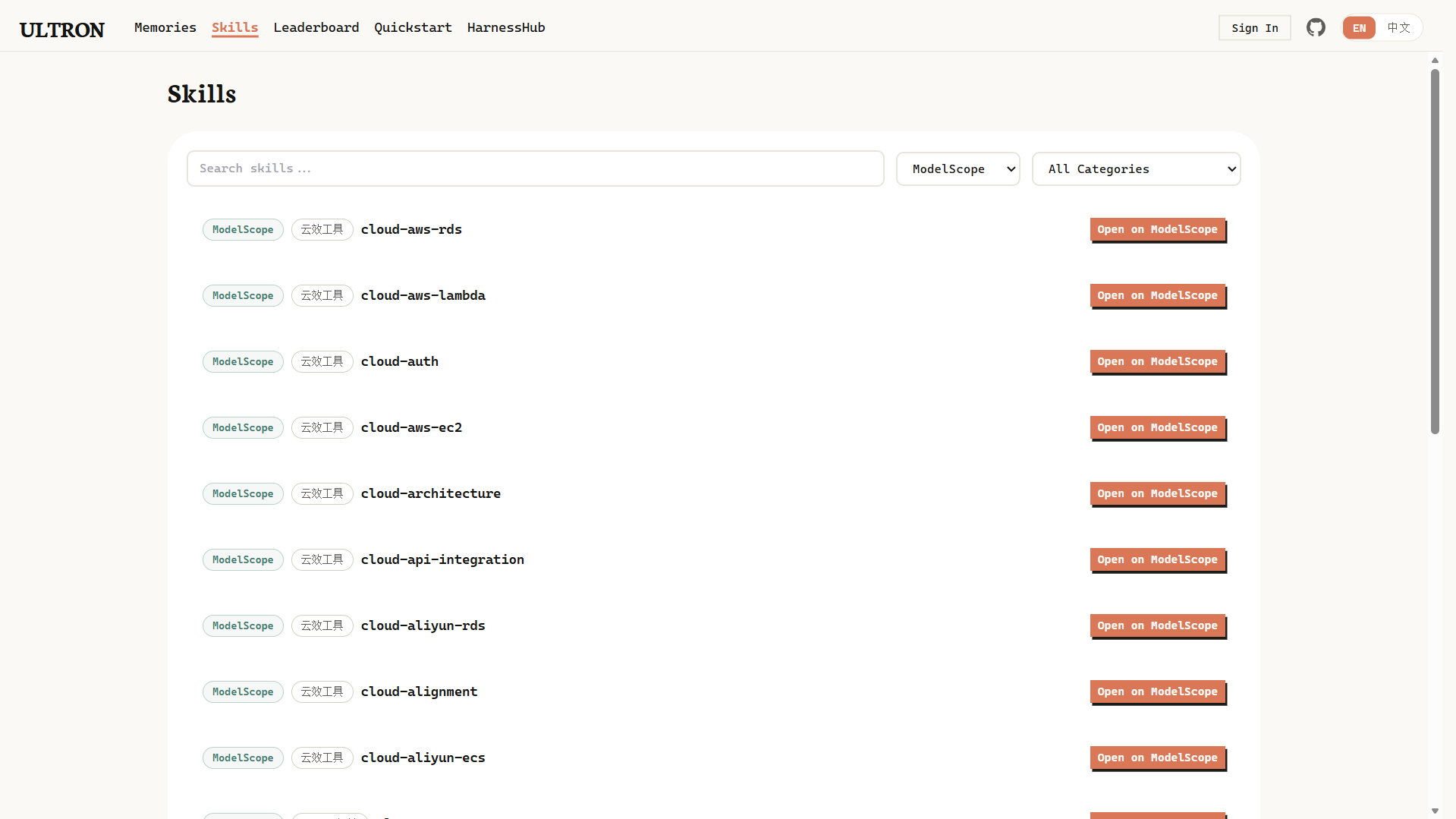Click the 云效工具 tag on cloud-aliyun-ecs
The image size is (1456, 819).
(322, 758)
